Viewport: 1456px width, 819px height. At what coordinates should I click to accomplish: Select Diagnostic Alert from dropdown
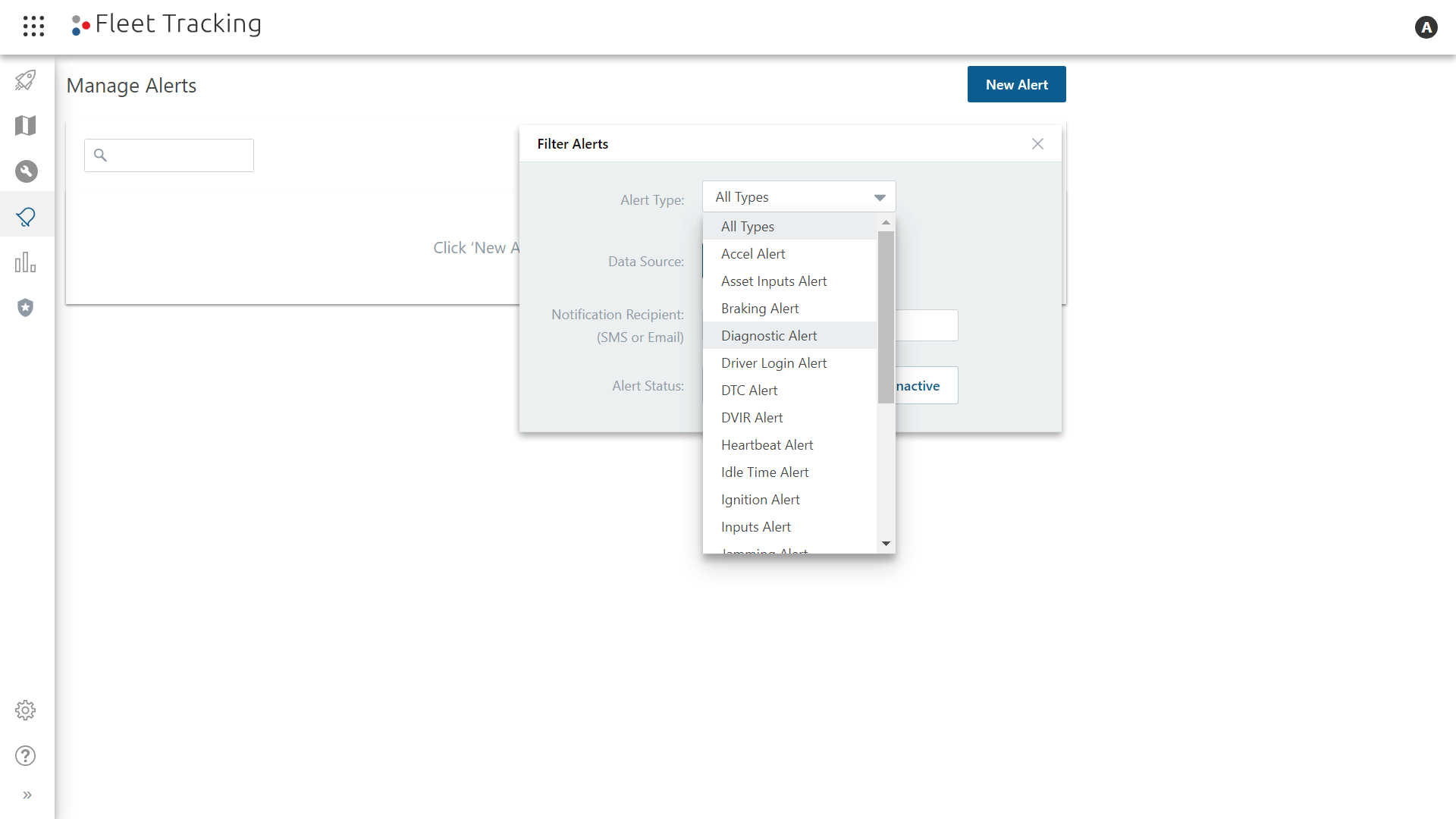pyautogui.click(x=769, y=334)
